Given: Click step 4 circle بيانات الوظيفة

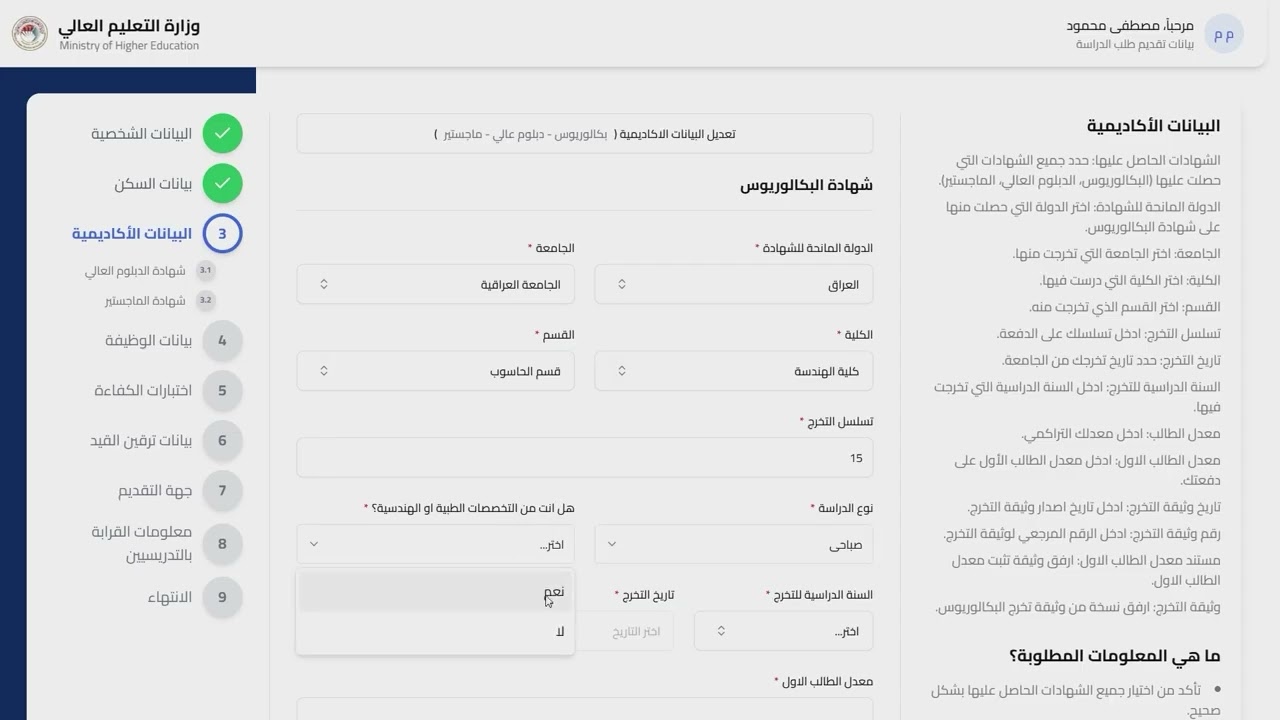Looking at the screenshot, I should pos(222,341).
